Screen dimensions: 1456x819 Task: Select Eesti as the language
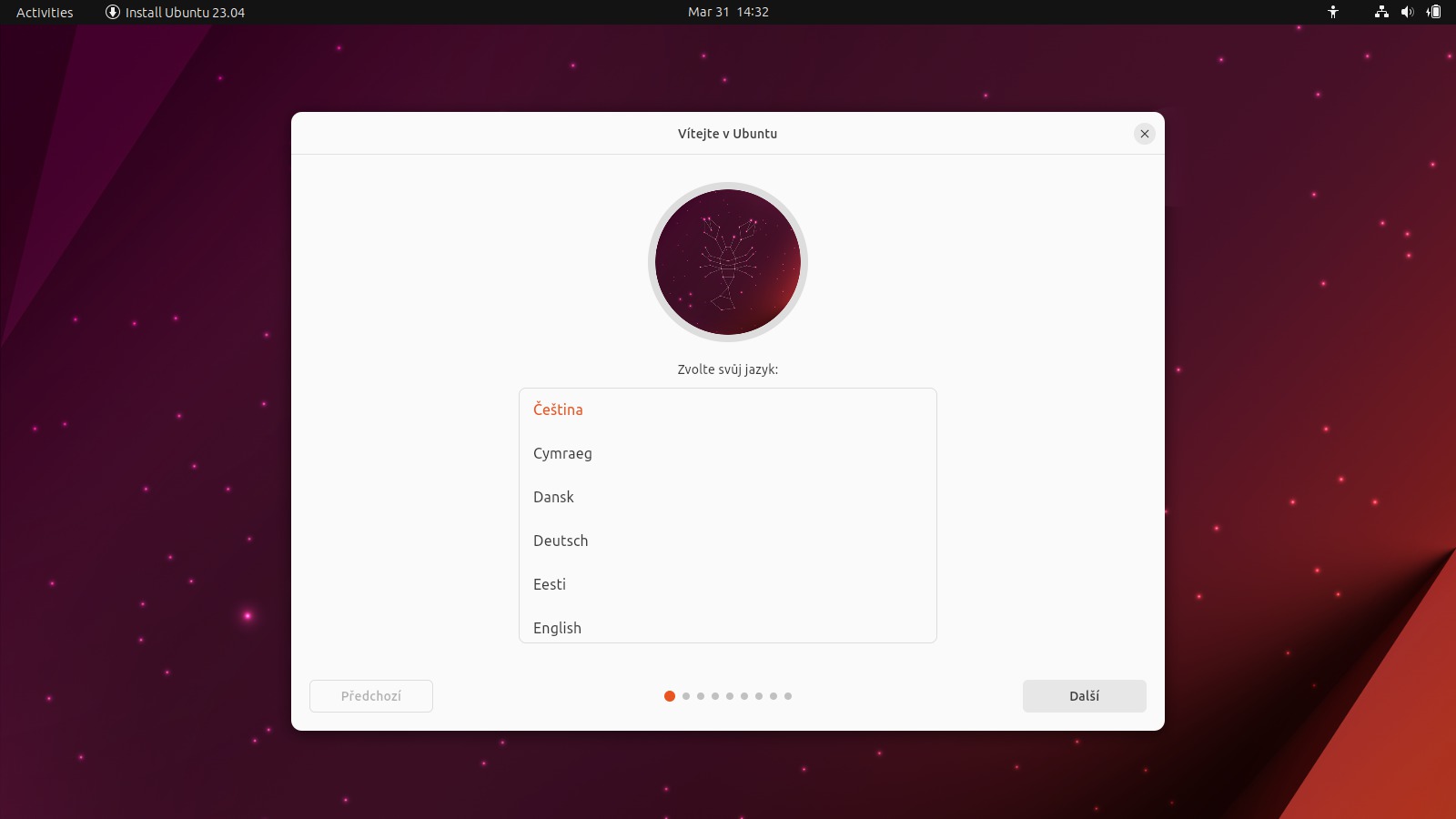(x=550, y=584)
